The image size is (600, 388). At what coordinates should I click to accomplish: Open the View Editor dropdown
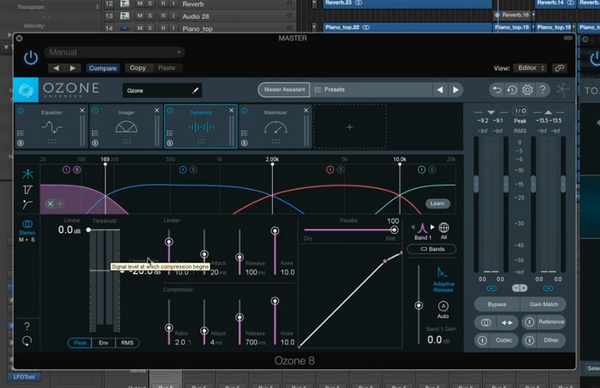[x=530, y=68]
